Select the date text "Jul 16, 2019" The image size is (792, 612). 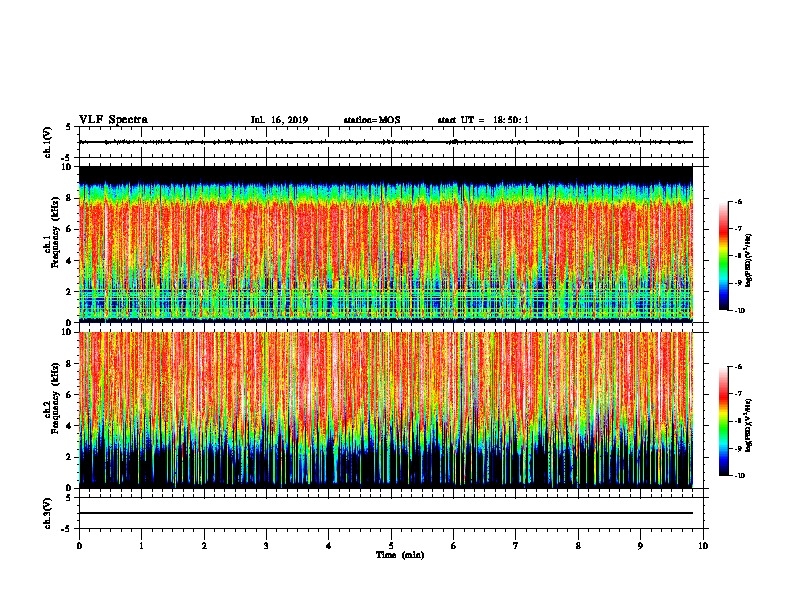(279, 120)
